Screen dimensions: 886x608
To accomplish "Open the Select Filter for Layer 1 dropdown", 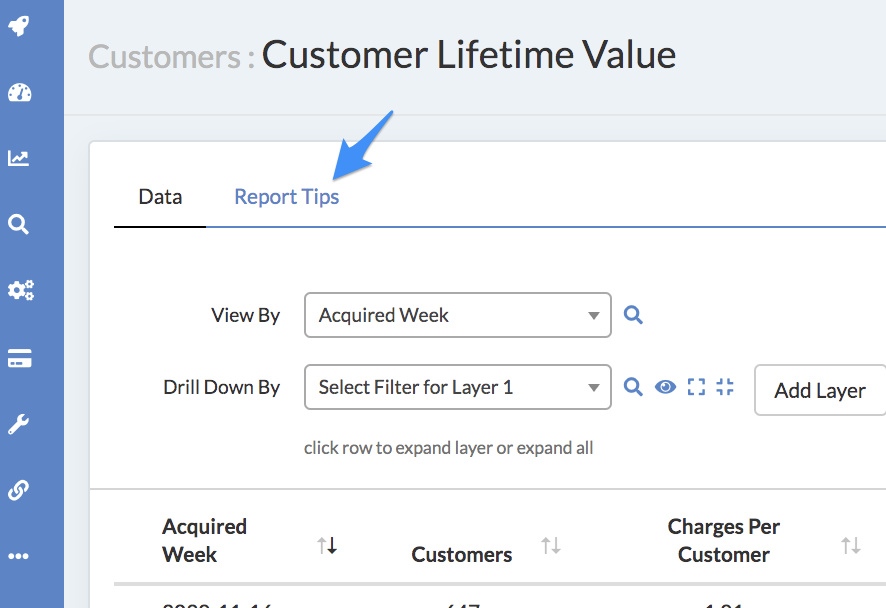I will 457,387.
